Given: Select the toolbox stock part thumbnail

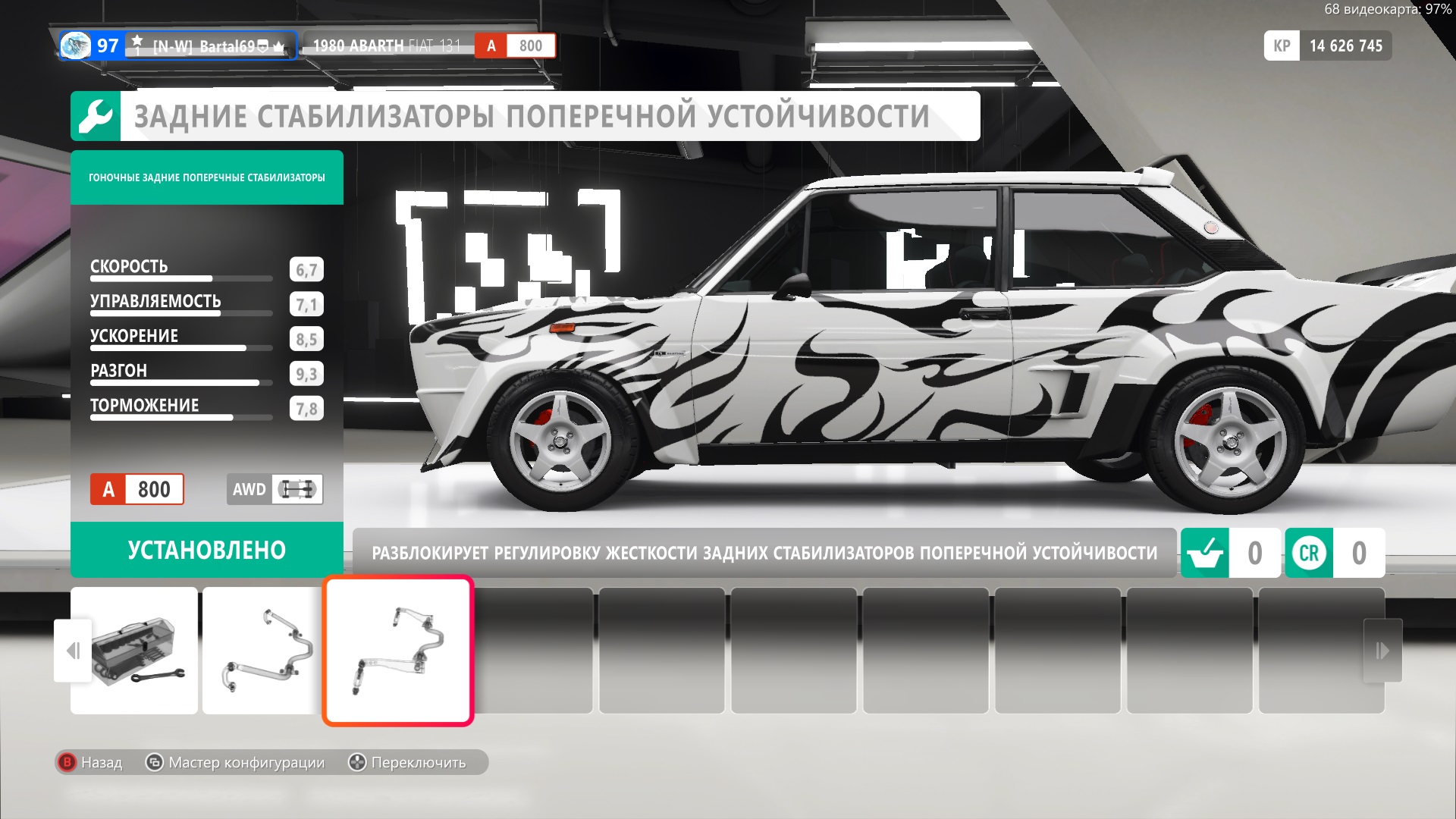Looking at the screenshot, I should pyautogui.click(x=135, y=651).
